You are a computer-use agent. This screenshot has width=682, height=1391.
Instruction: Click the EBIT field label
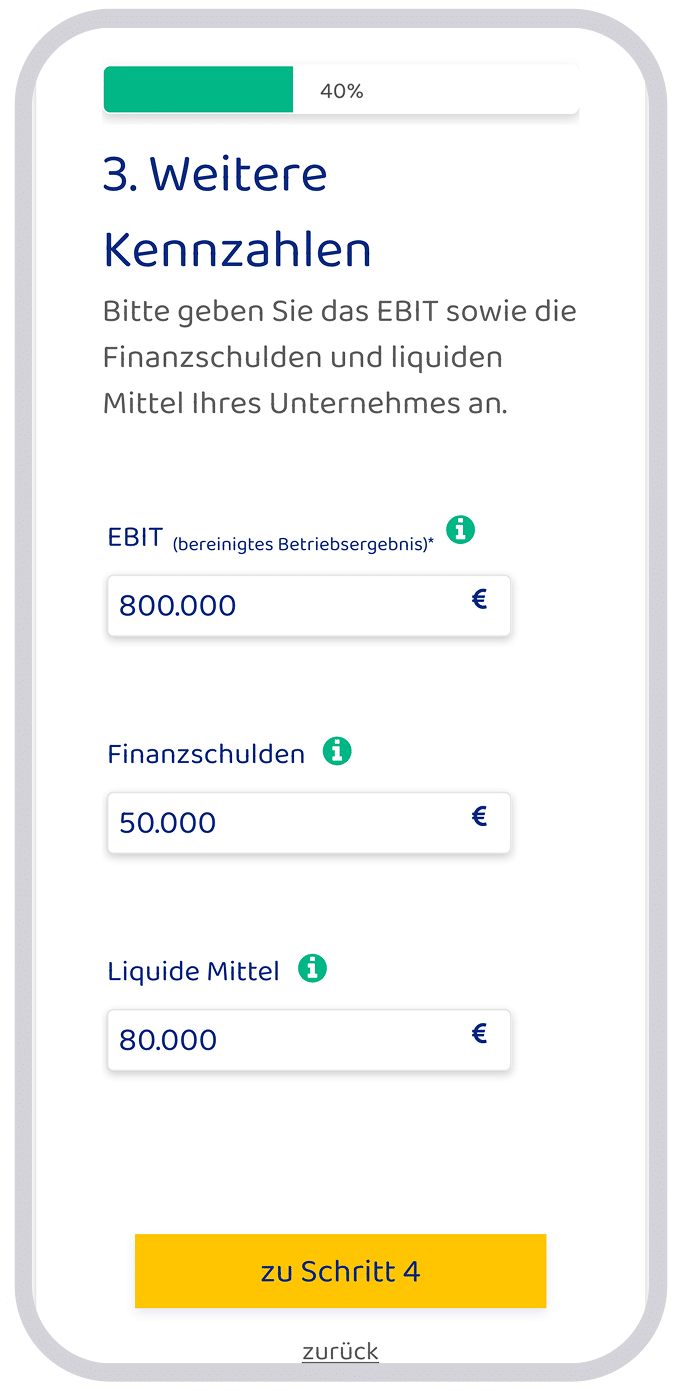134,538
